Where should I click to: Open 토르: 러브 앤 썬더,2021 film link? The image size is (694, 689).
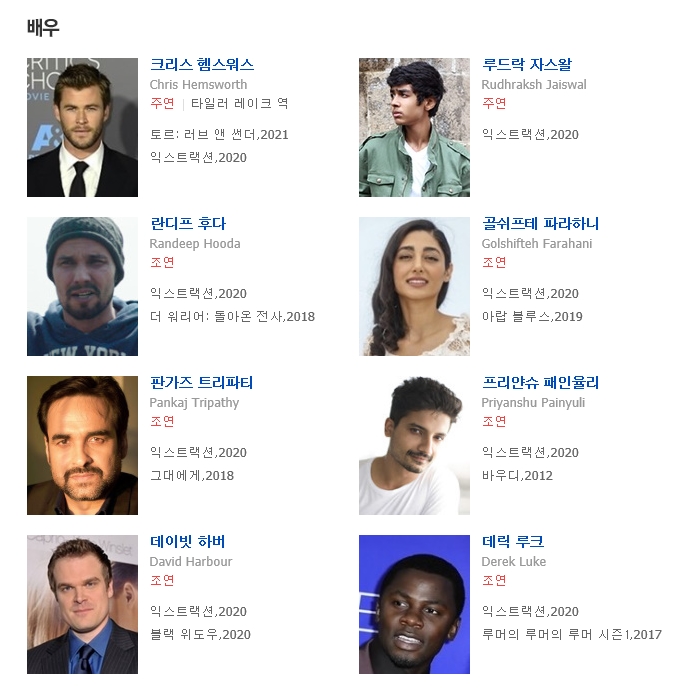(x=219, y=135)
